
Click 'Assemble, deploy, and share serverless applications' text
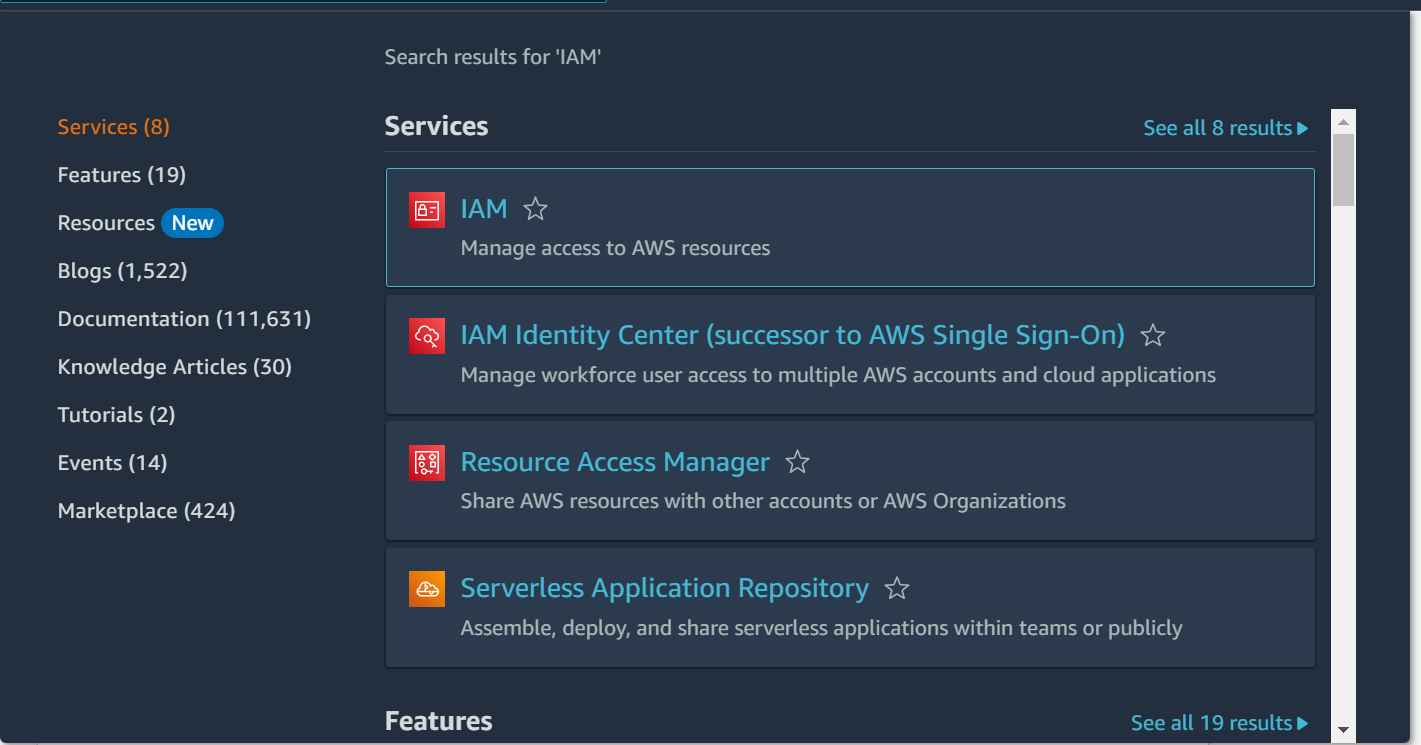pyautogui.click(x=821, y=628)
